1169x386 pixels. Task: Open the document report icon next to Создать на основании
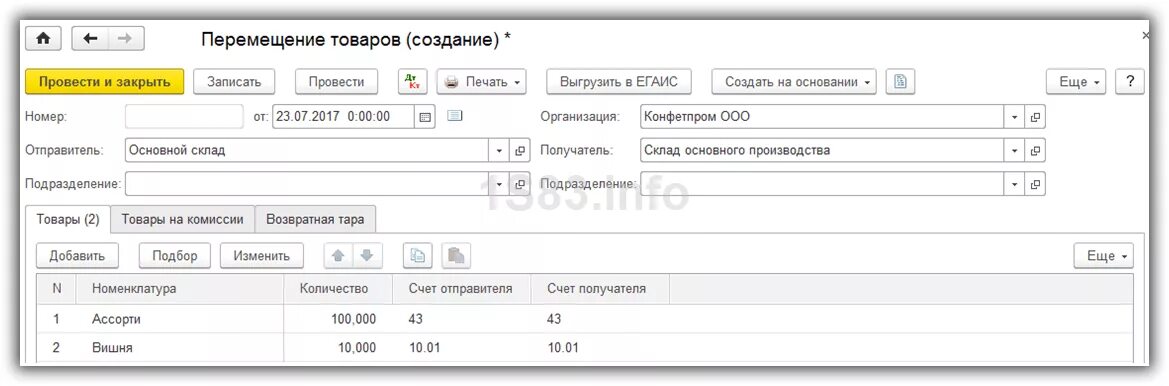point(900,82)
